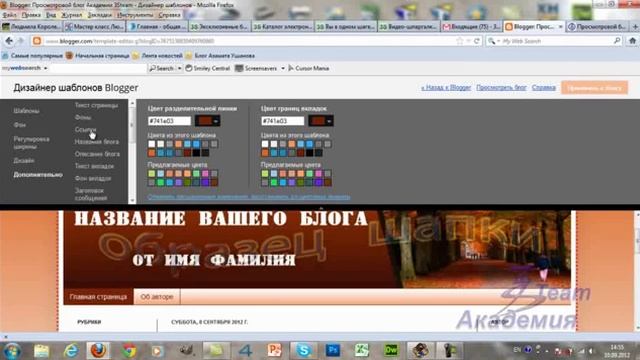The image size is (640, 360).
Task: Open tab list dropdown on Blogger tab
Action: pos(560,27)
